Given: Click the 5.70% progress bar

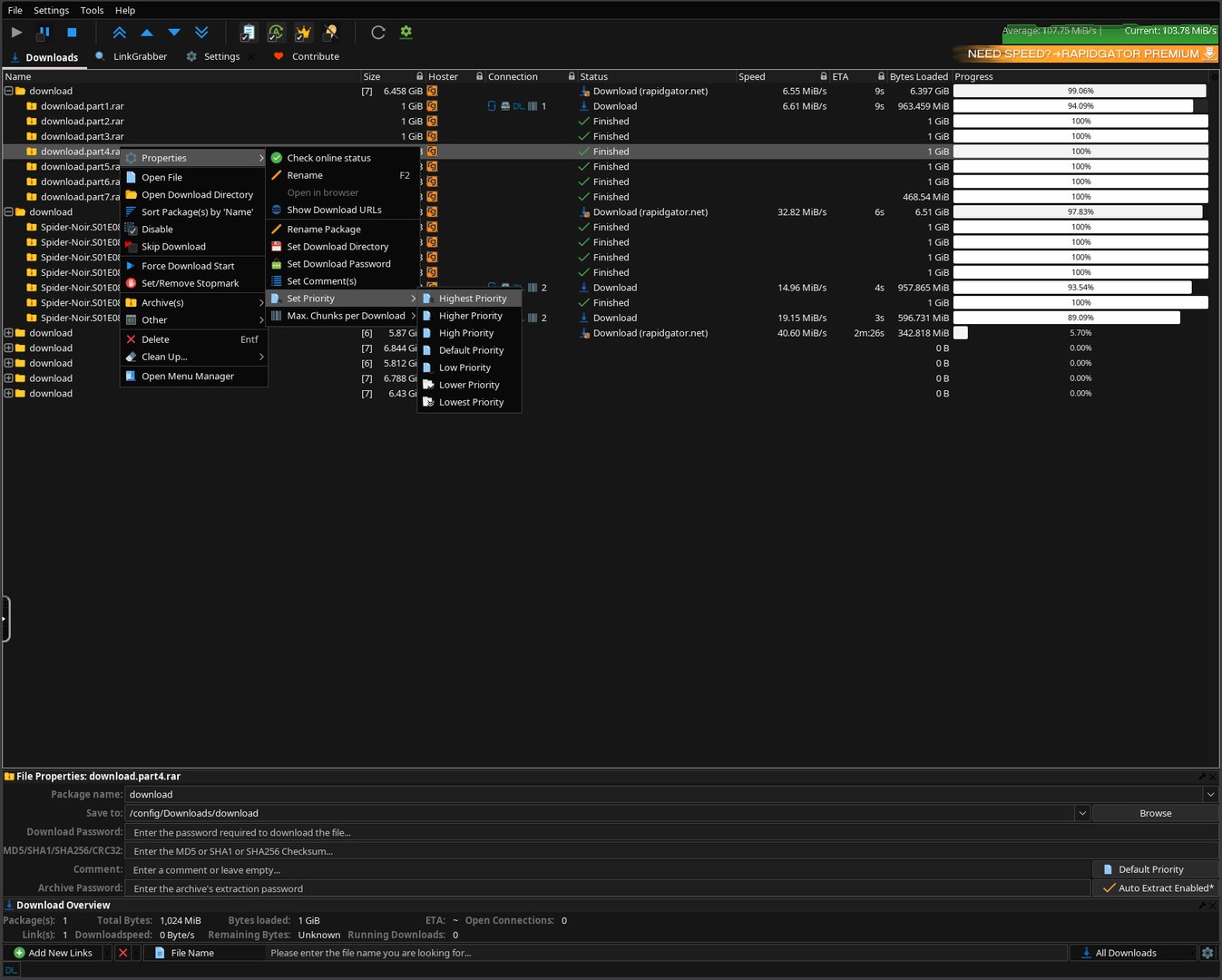Looking at the screenshot, I should (x=1080, y=333).
